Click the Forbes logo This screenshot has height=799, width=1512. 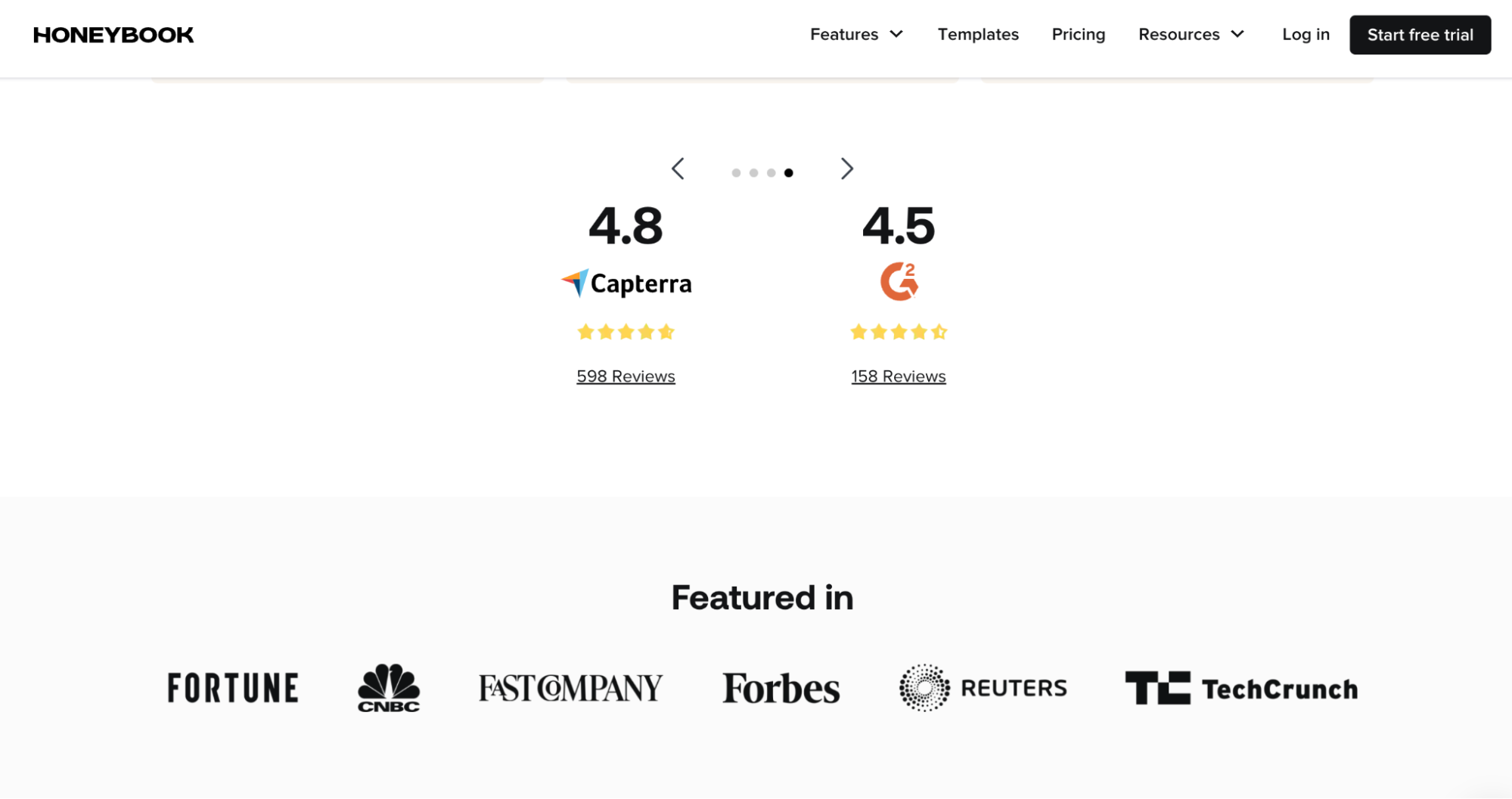pyautogui.click(x=781, y=688)
